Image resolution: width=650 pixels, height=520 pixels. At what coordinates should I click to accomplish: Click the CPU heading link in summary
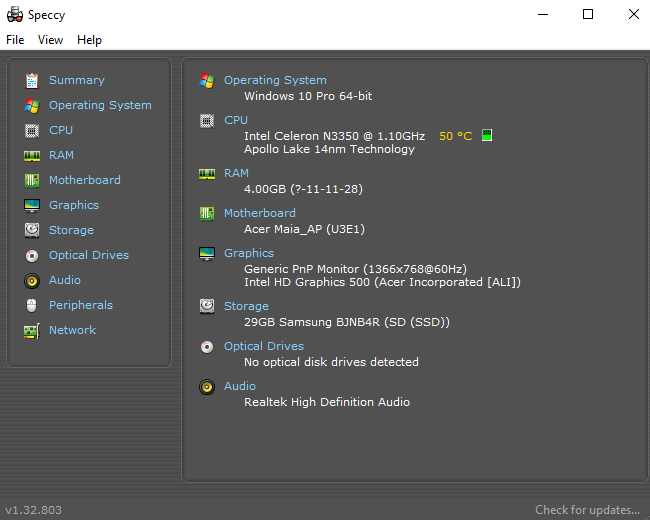click(236, 120)
